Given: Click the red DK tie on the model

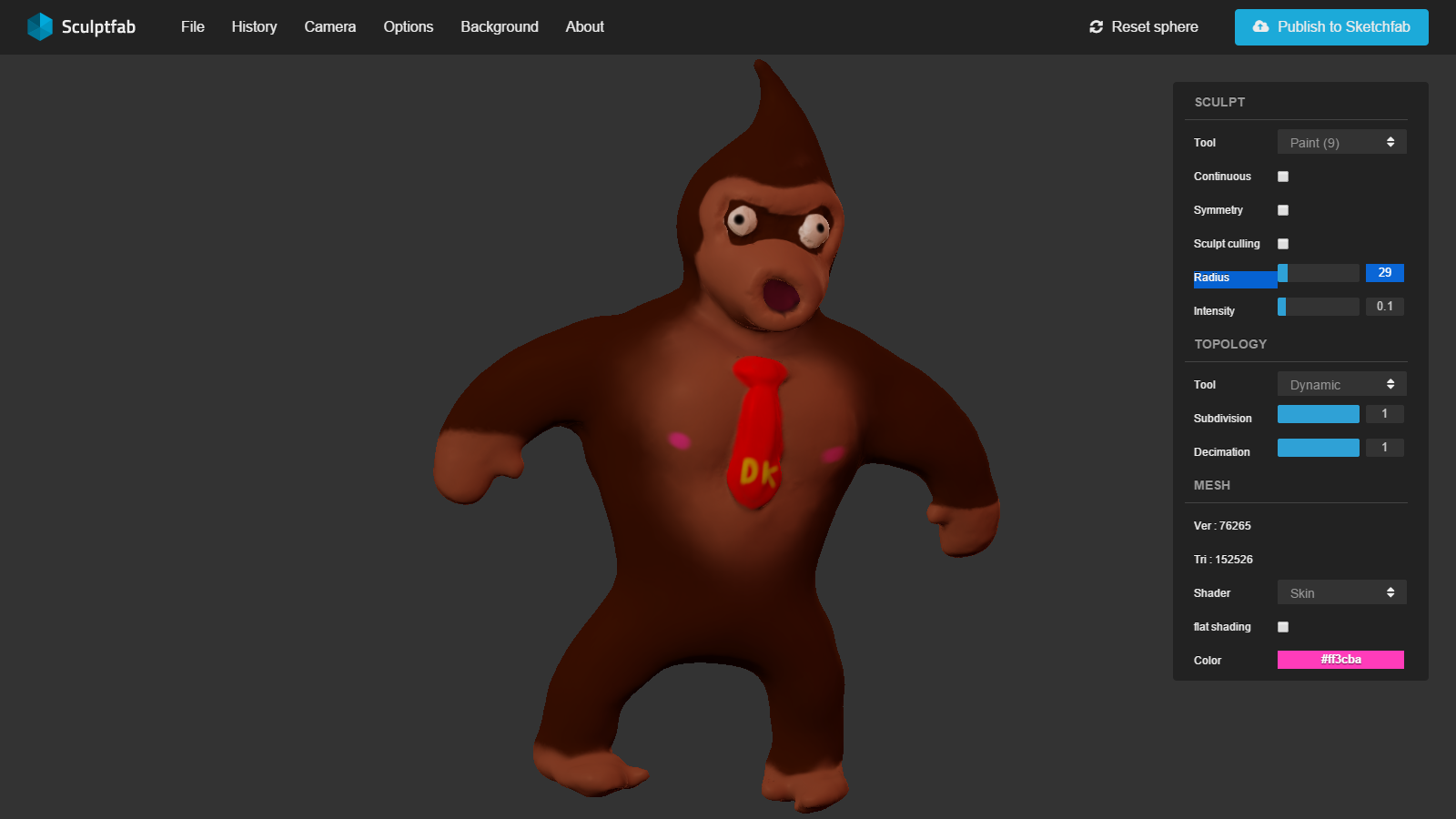Looking at the screenshot, I should (x=757, y=432).
